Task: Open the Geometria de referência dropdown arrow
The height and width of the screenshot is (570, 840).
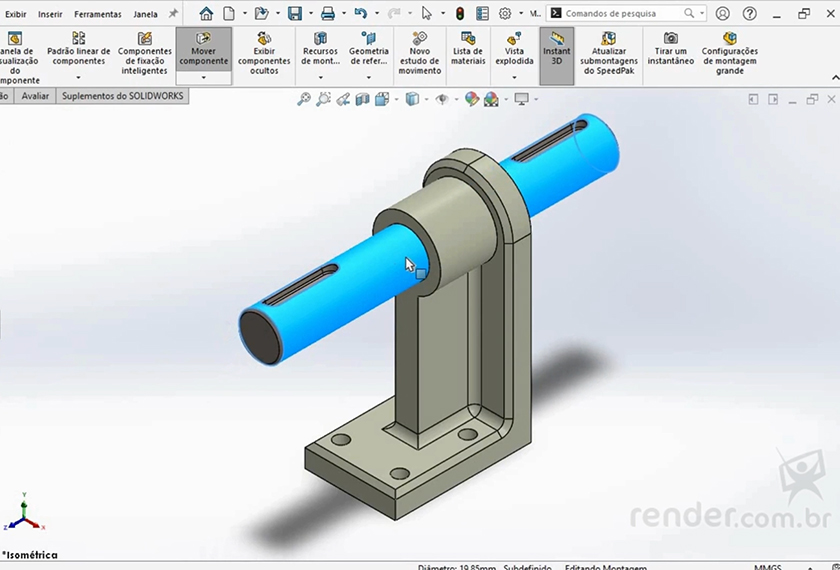Action: tap(368, 77)
